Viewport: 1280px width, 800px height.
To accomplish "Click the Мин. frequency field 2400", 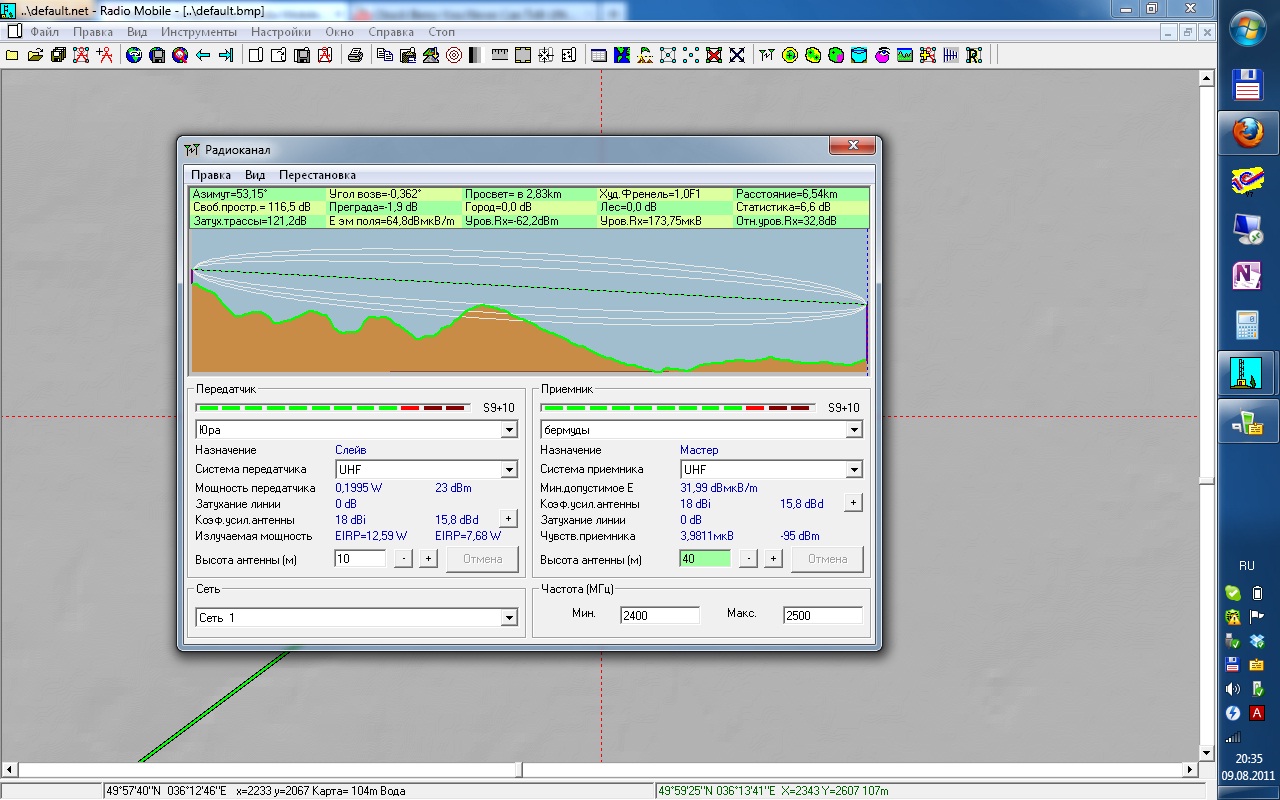I will point(659,615).
